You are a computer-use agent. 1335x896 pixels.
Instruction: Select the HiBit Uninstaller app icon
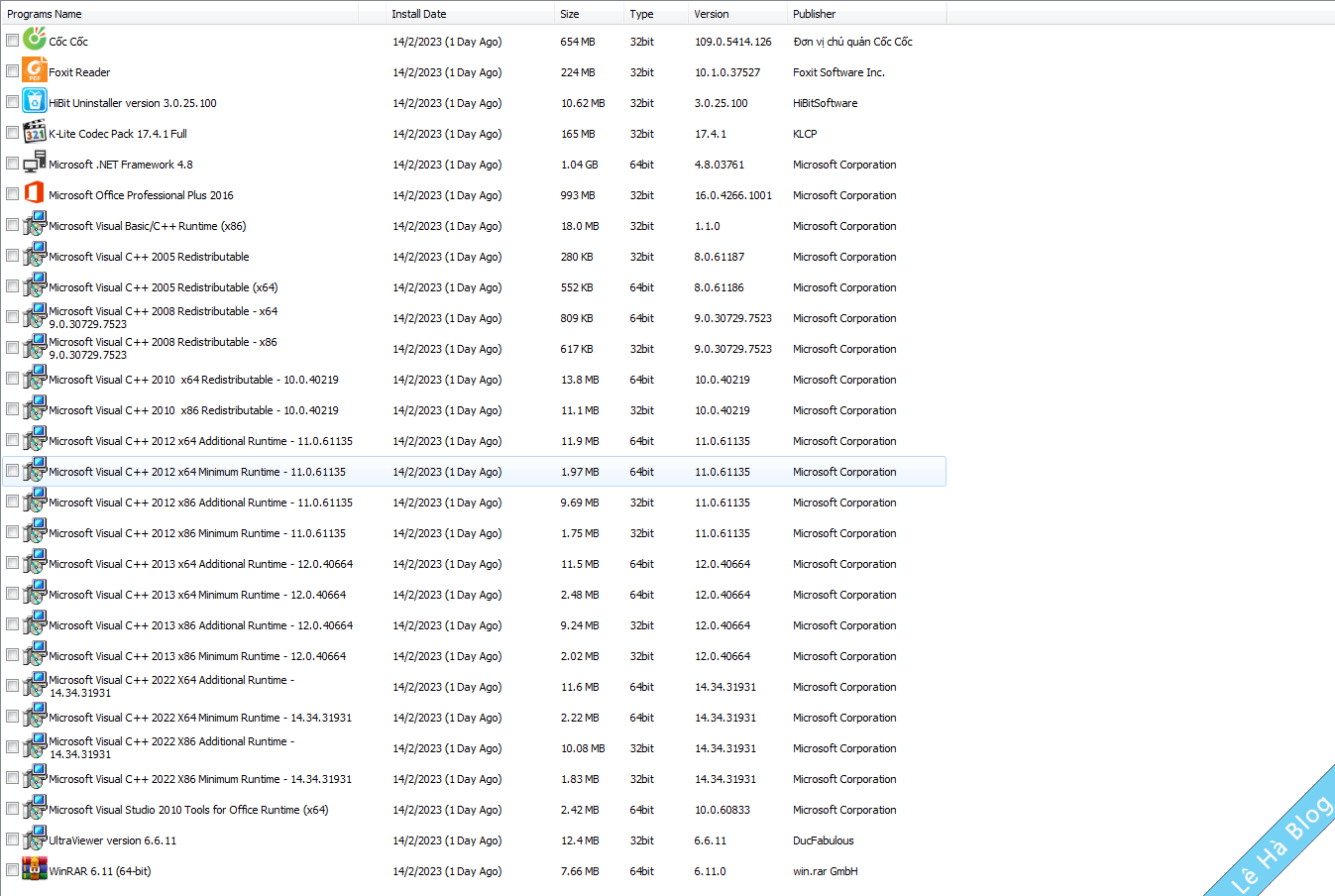[x=35, y=102]
